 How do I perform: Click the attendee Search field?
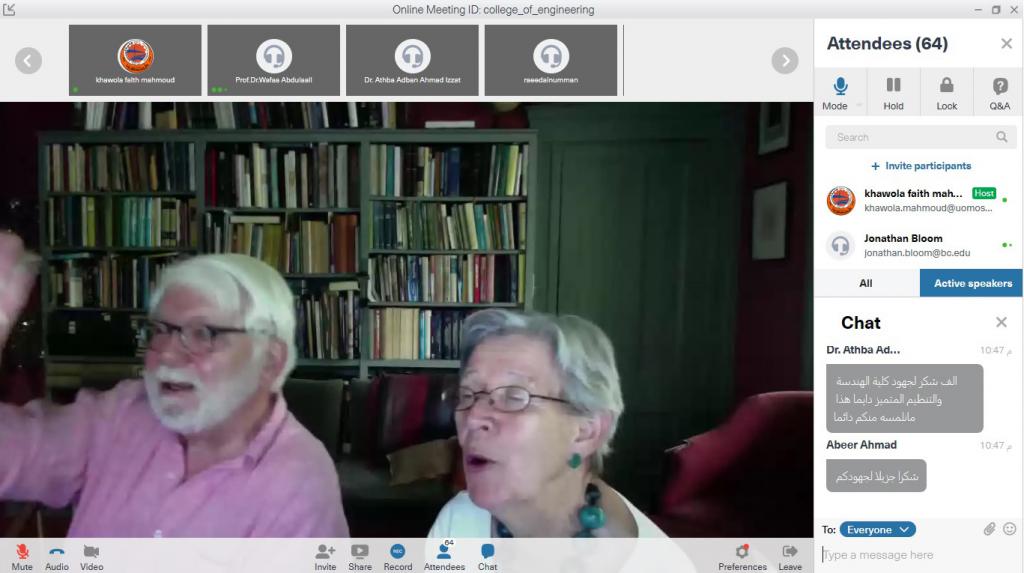(x=910, y=137)
